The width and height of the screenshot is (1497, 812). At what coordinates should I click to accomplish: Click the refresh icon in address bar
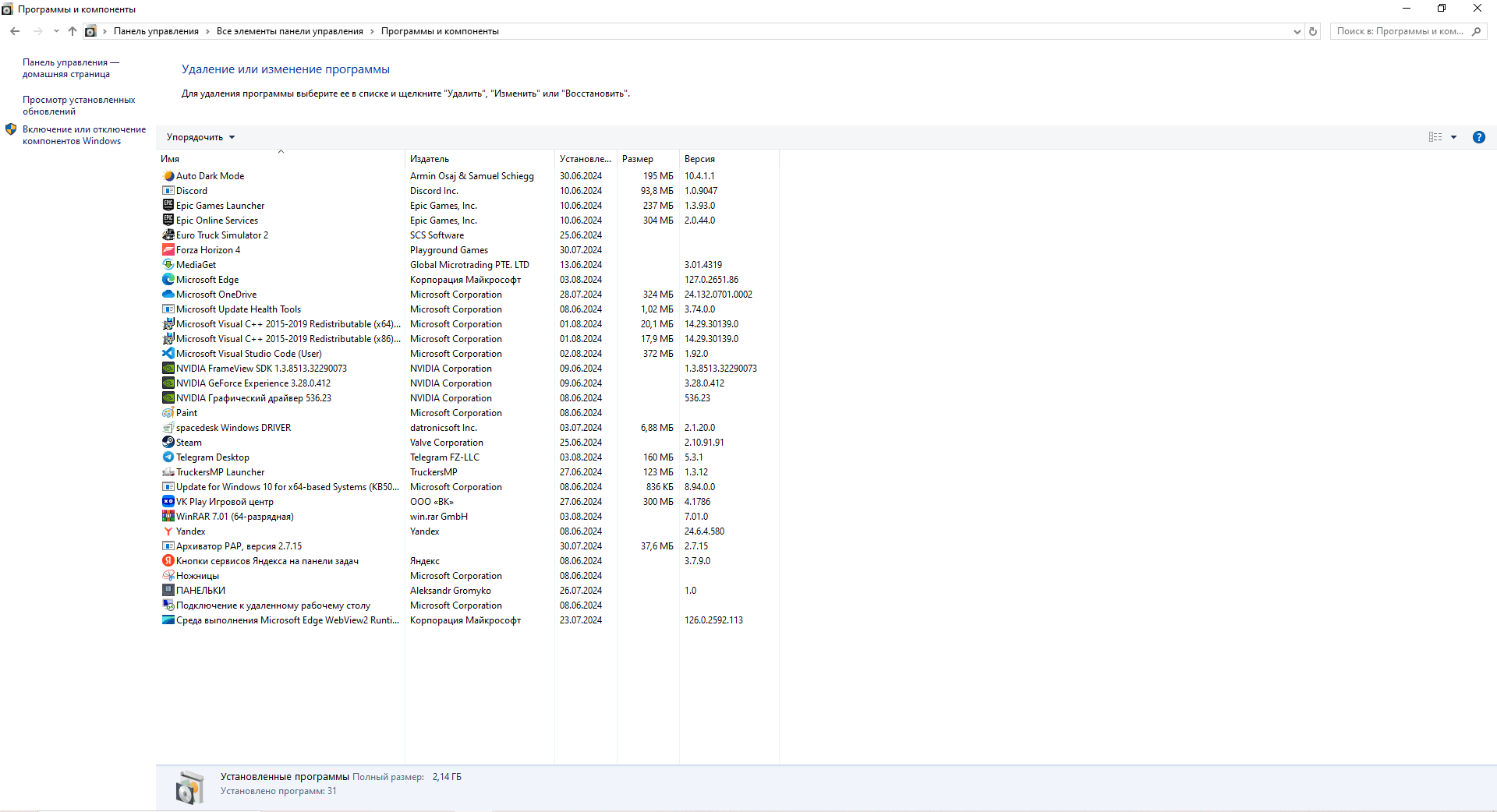(x=1313, y=32)
